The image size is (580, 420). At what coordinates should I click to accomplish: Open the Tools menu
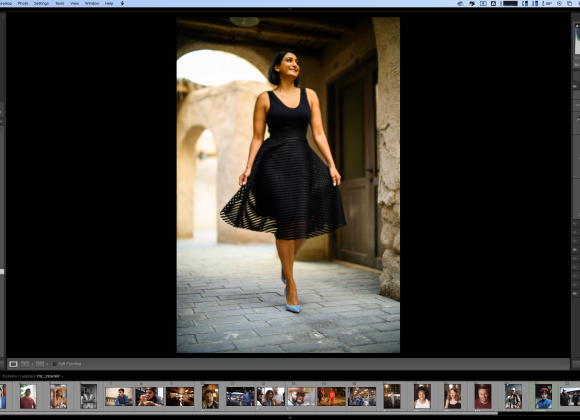click(x=60, y=3)
